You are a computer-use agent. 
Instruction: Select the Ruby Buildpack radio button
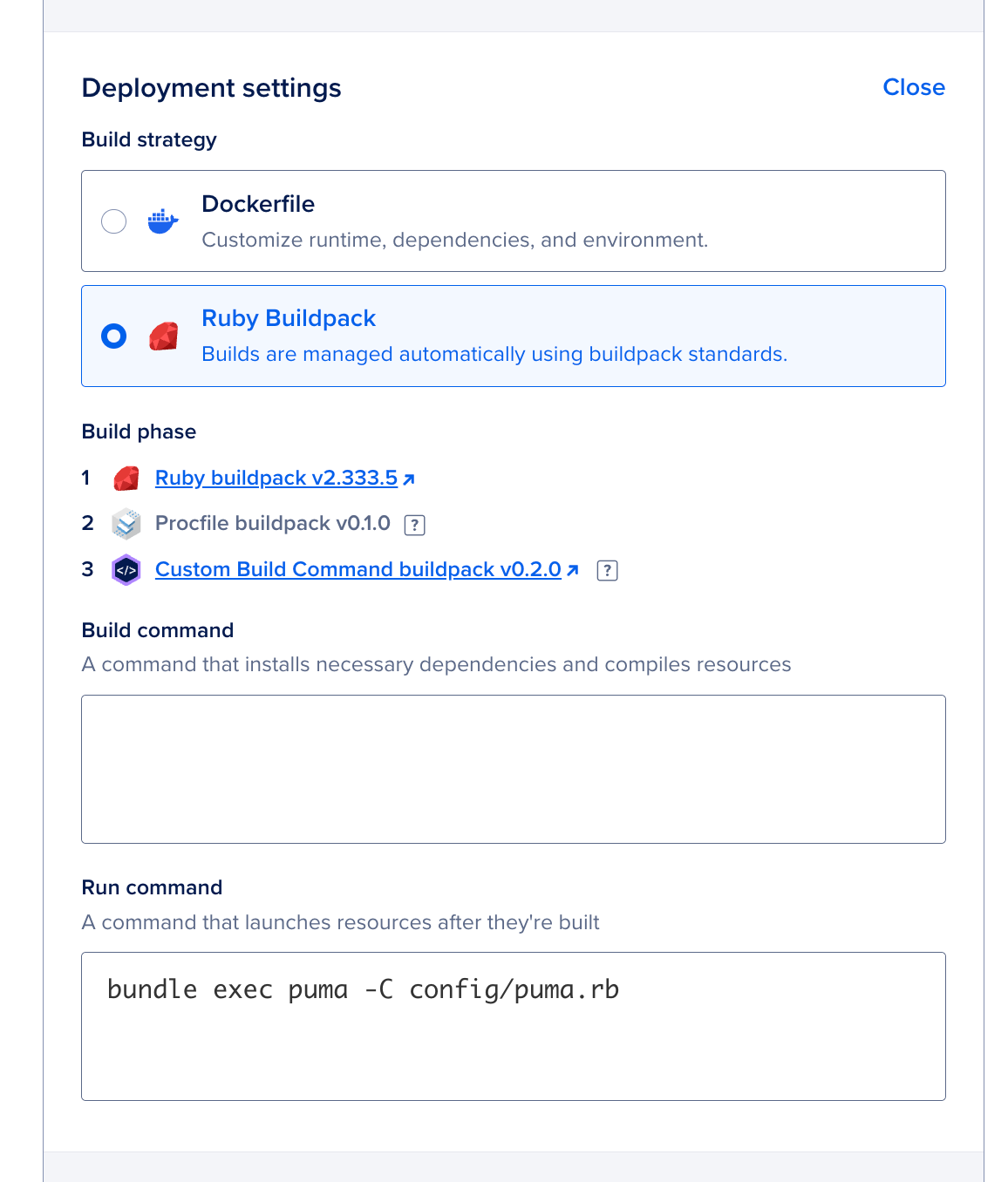(113, 336)
